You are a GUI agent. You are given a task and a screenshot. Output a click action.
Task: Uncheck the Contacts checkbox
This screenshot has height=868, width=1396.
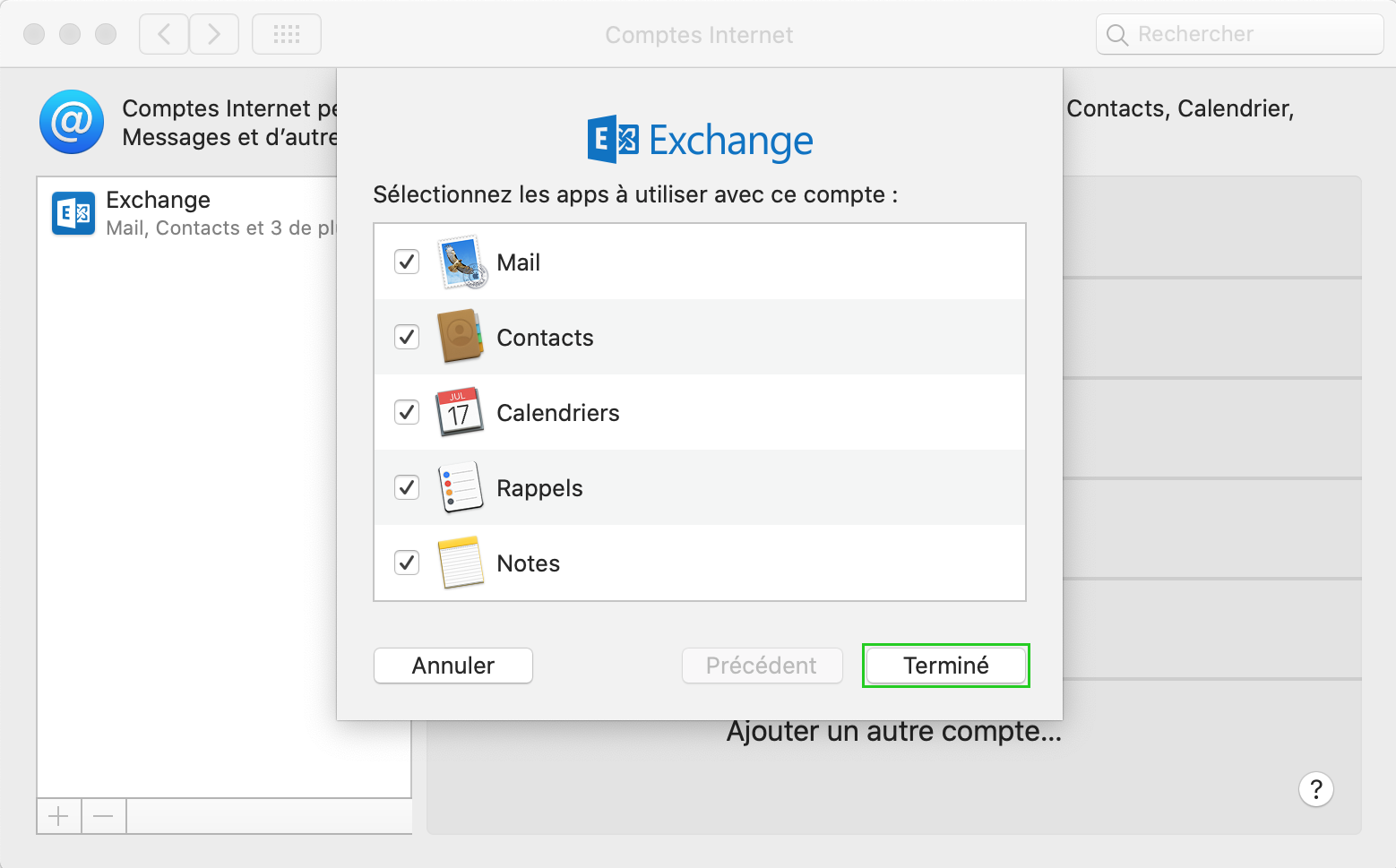407,337
